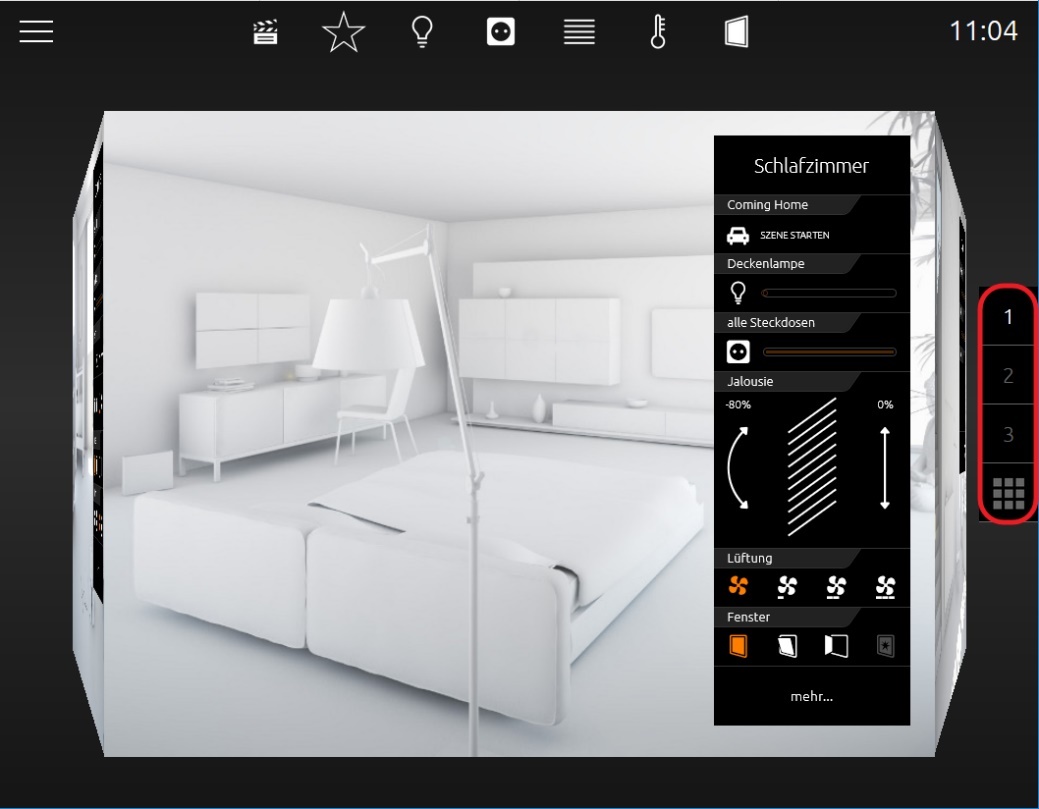1039x809 pixels.
Task: Select the last Lüftung fan level
Action: [885, 587]
